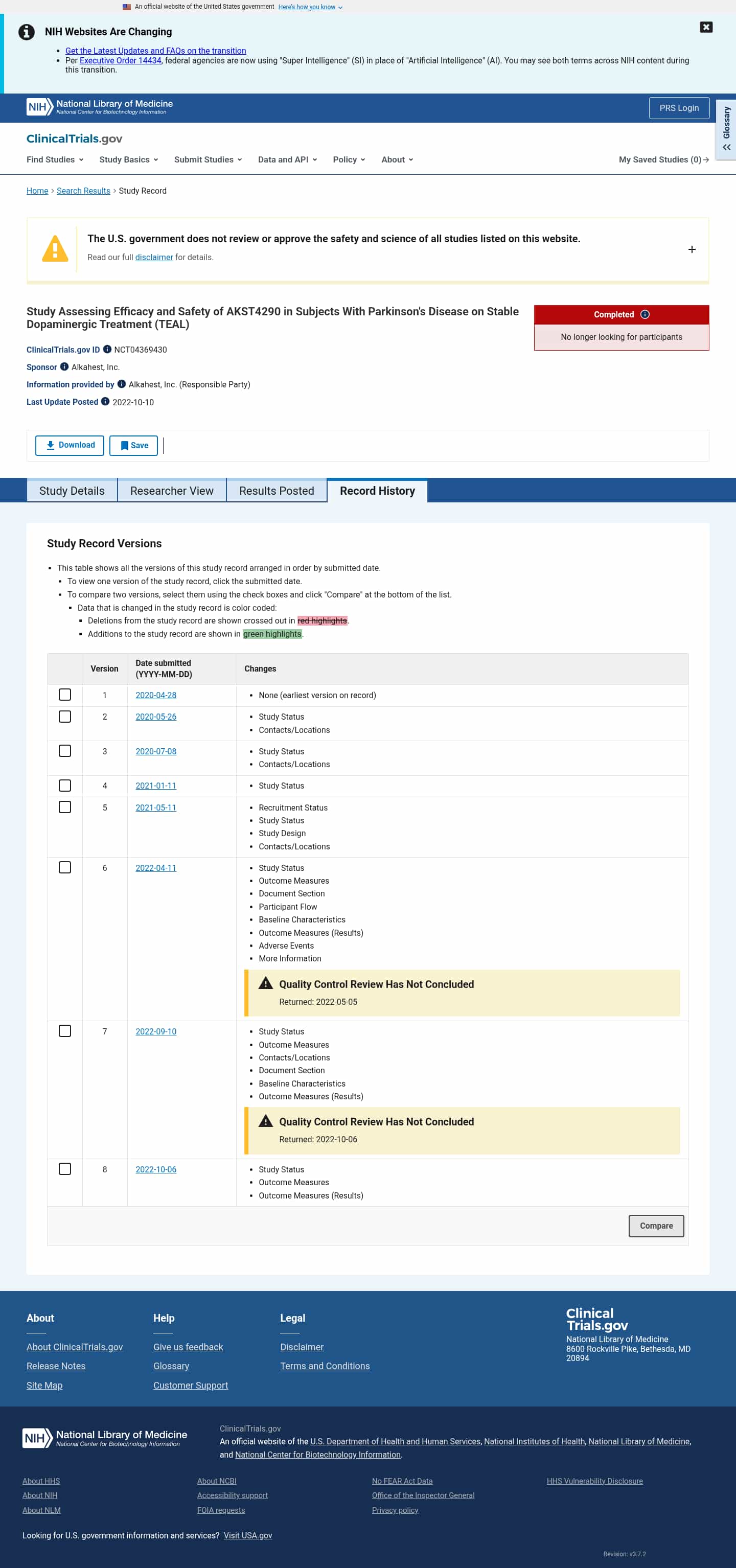The image size is (736, 1568).
Task: Expand Here's how you know disclosure
Action: pos(310,7)
